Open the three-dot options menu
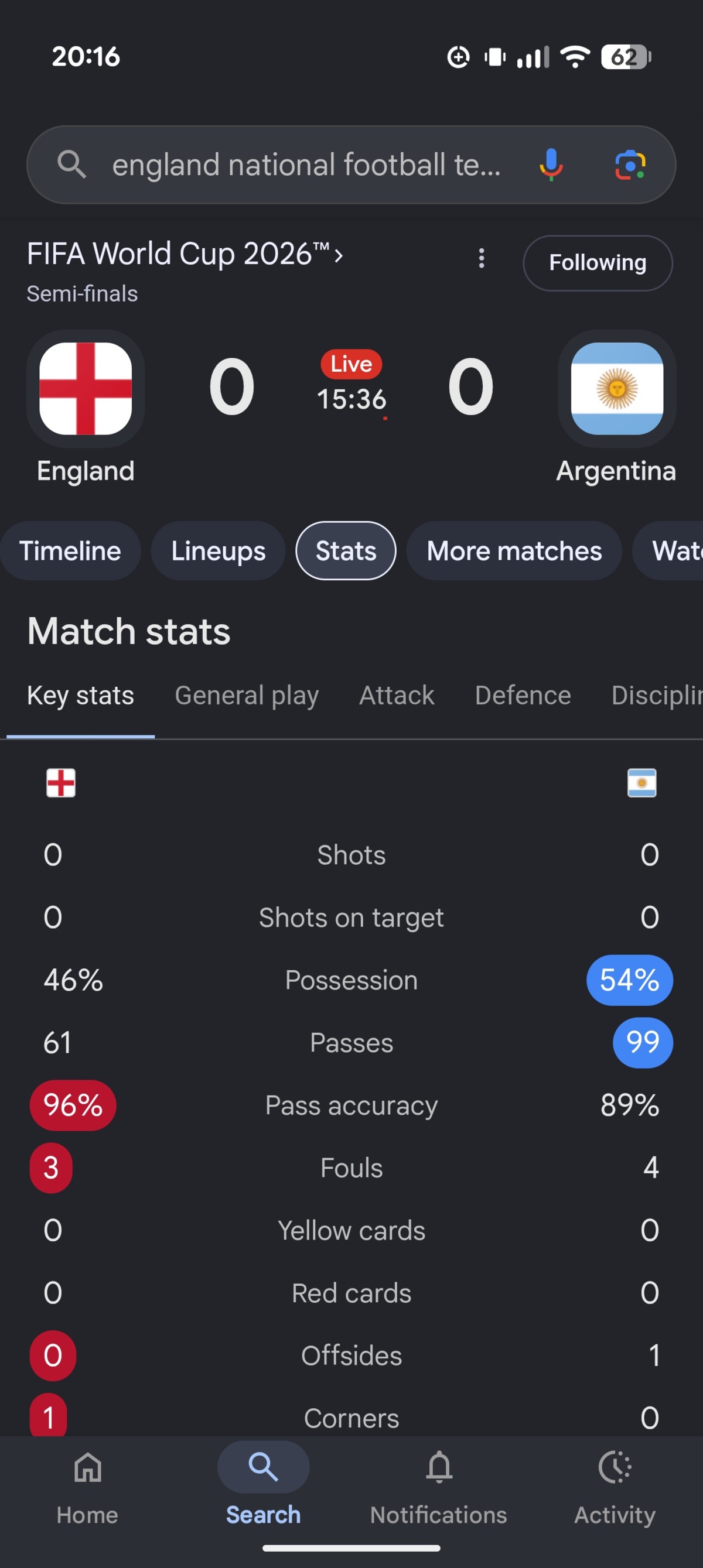Screen dimensions: 703x1568 (481, 258)
